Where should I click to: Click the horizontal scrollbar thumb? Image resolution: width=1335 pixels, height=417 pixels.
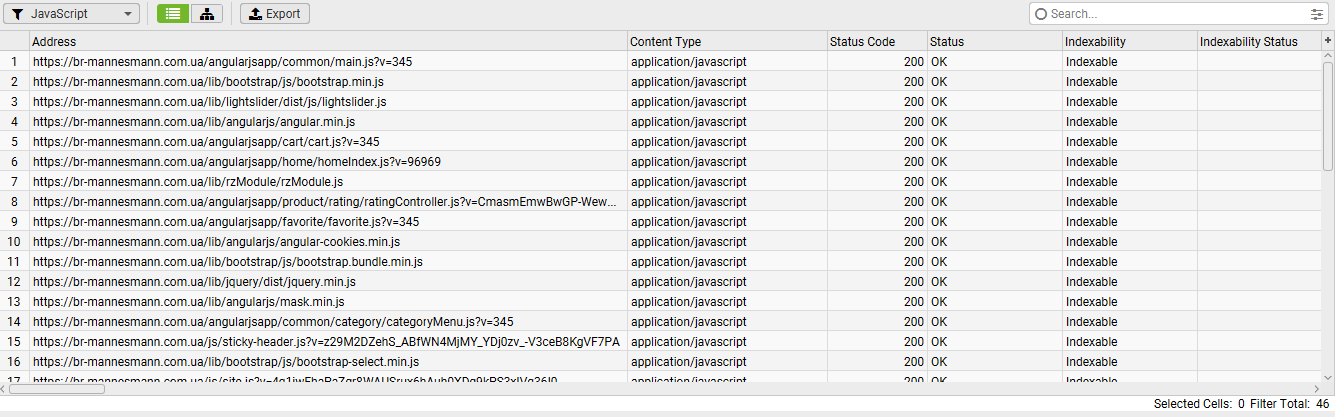click(56, 389)
